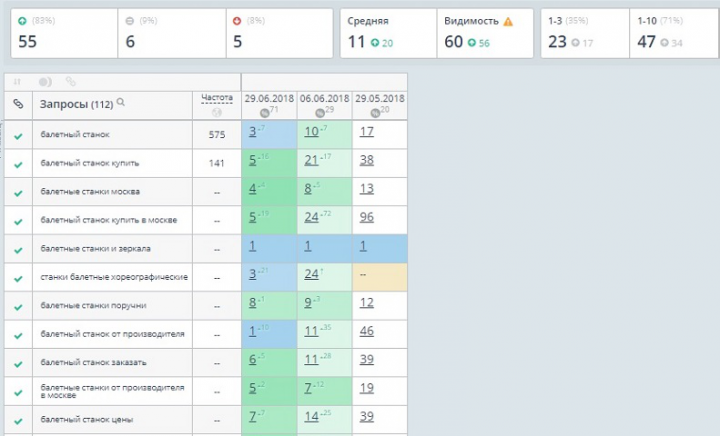The image size is (720, 436).
Task: Toggle checkmark for балетные станки и зеркала
Action: [18, 250]
